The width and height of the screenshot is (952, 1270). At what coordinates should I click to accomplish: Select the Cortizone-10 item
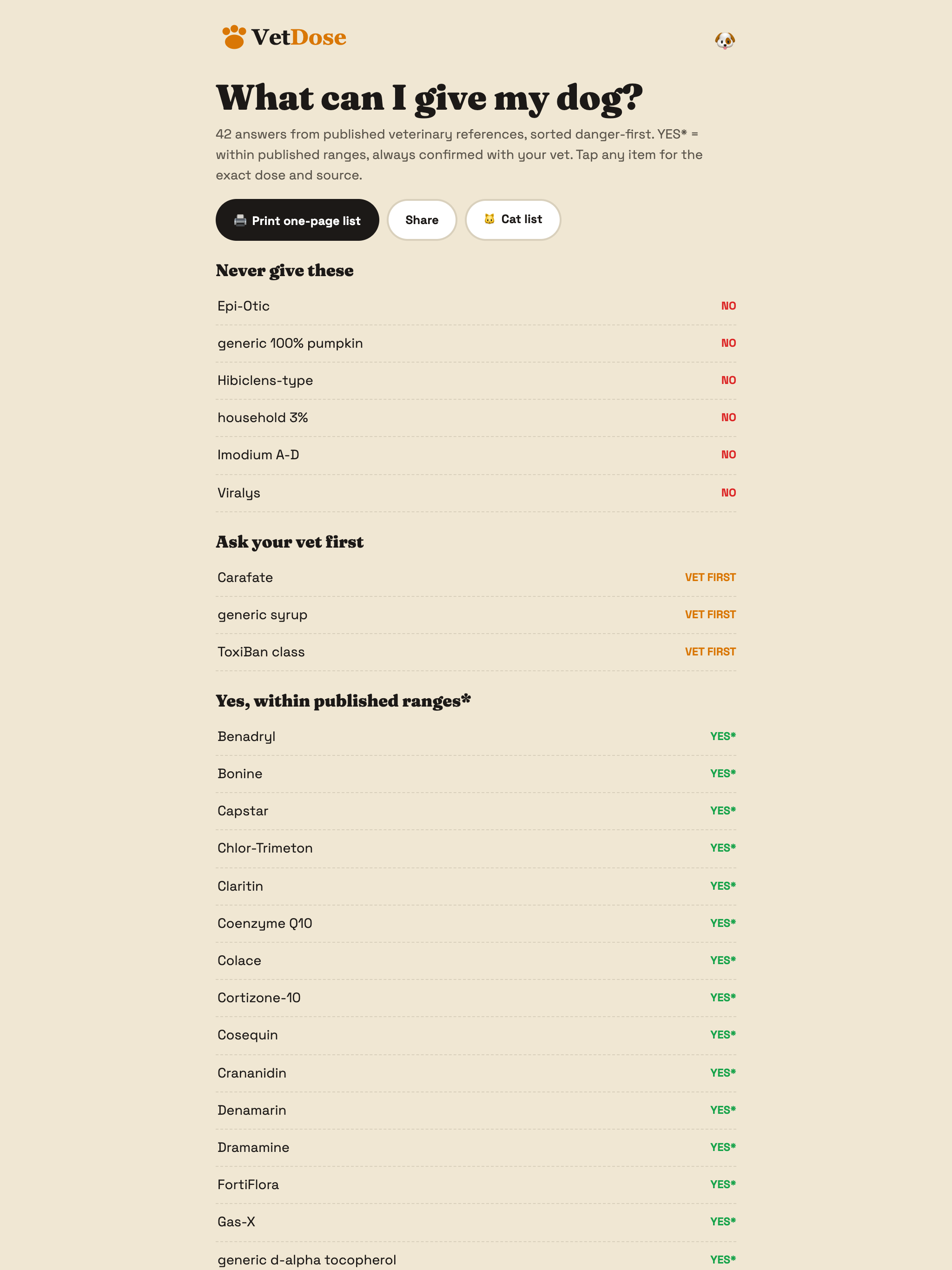pos(476,999)
